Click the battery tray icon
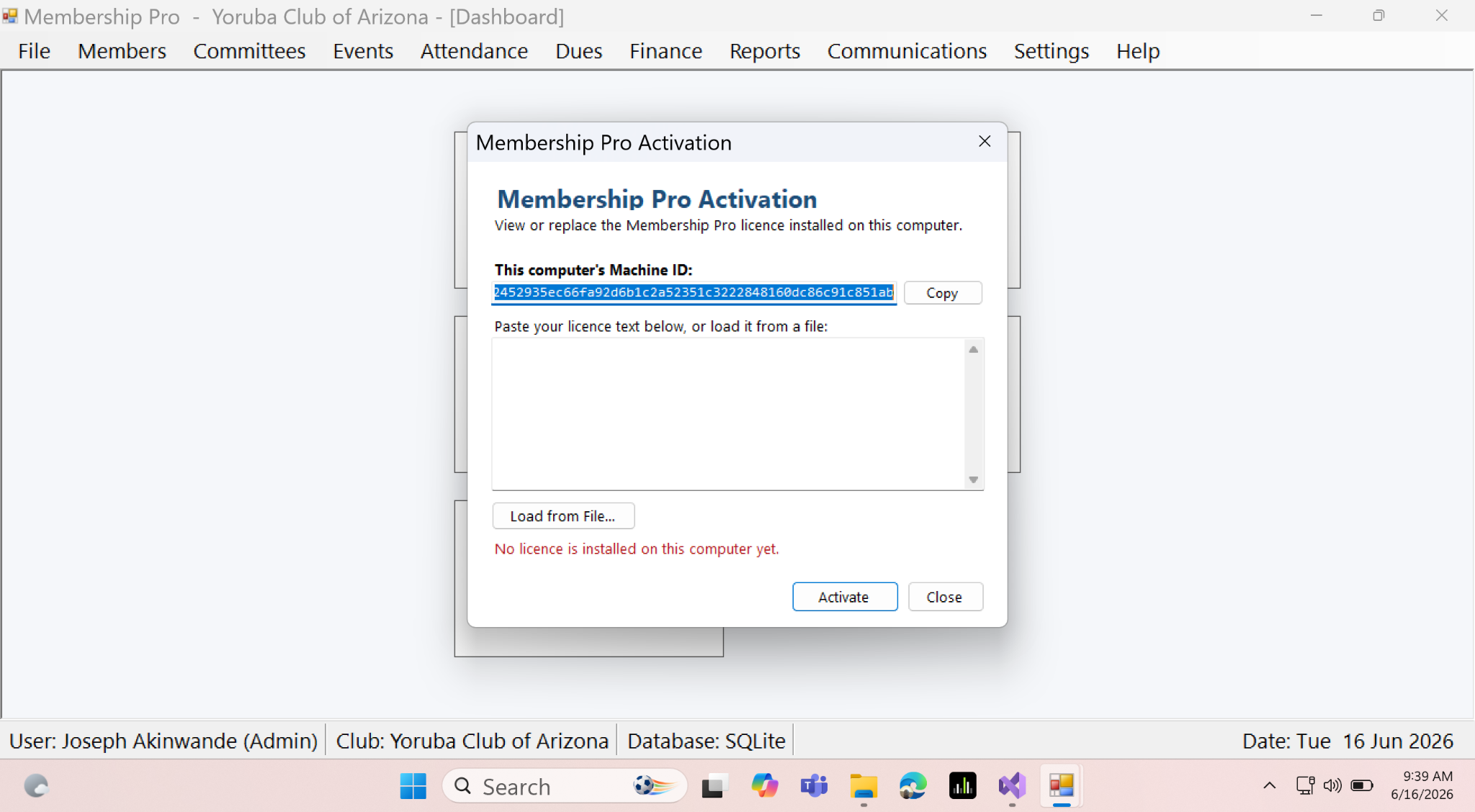1475x812 pixels. point(1361,785)
